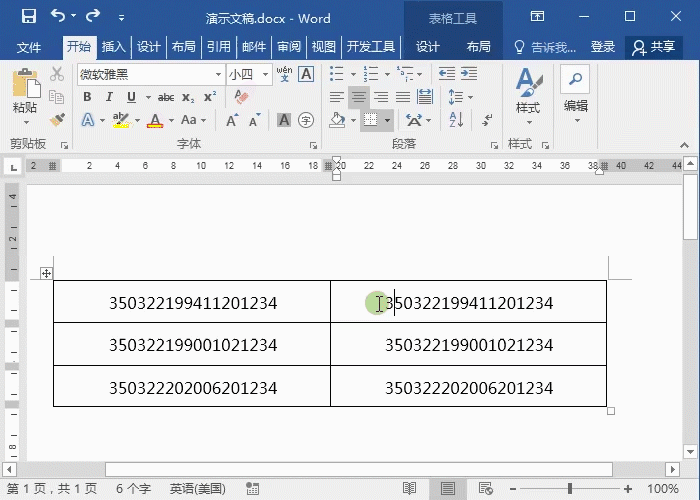Increase paragraph indent

(x=469, y=74)
